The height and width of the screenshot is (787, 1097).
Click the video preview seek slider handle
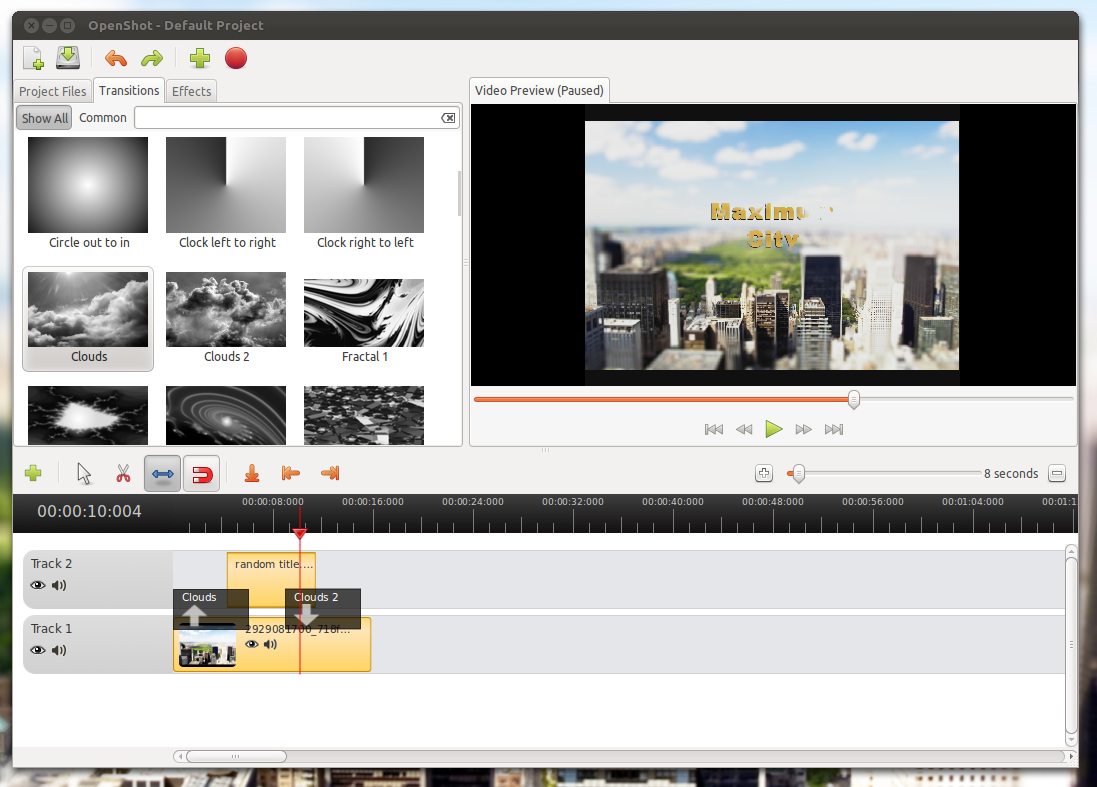tap(854, 399)
